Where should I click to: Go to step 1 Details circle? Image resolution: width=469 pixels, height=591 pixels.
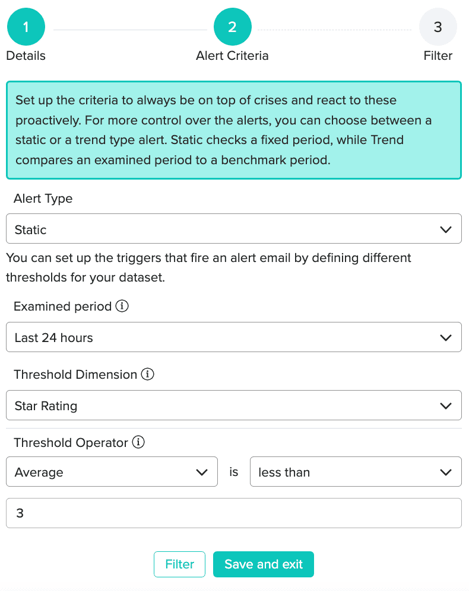[x=26, y=27]
